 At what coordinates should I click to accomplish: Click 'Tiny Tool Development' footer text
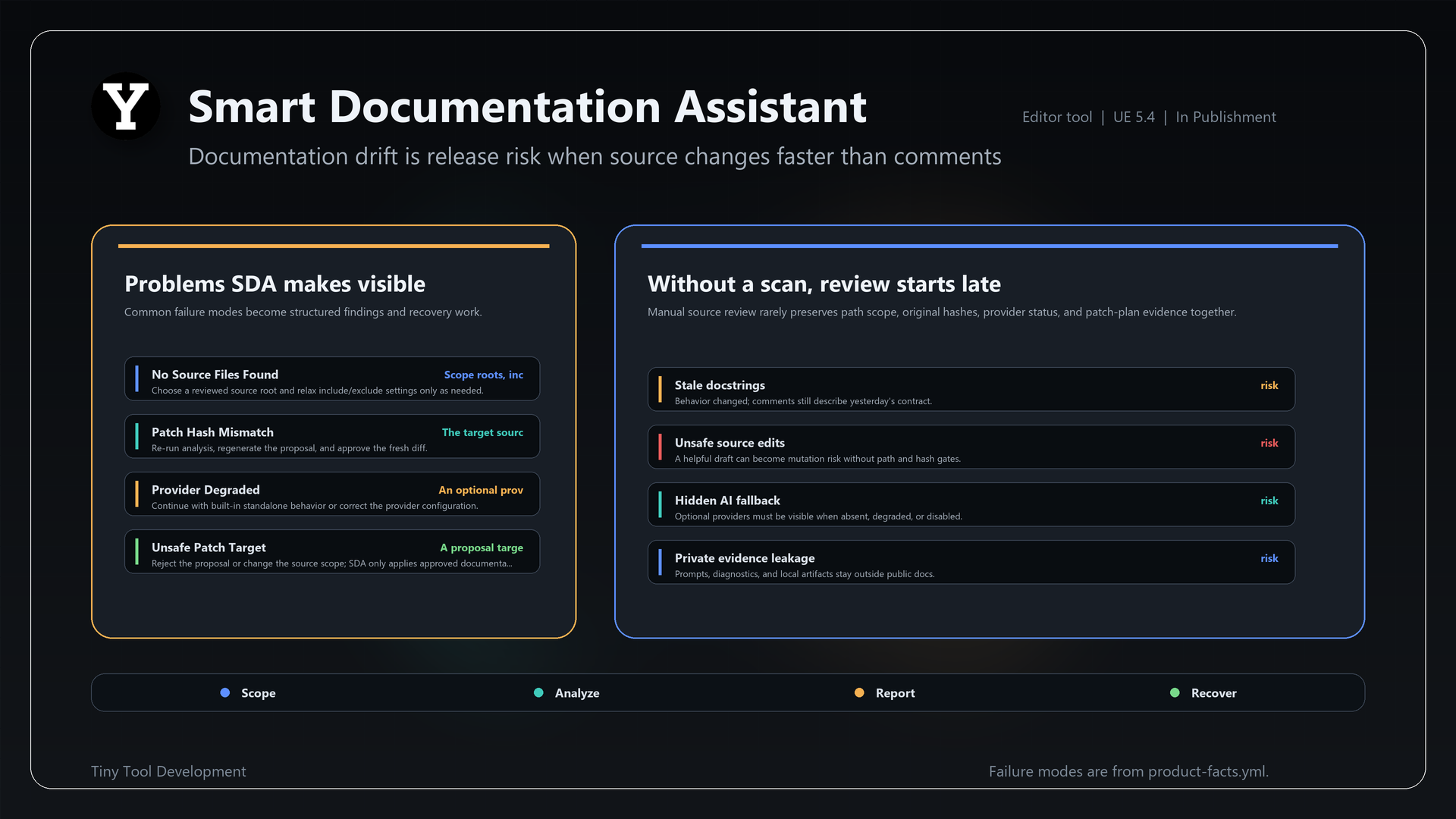point(168,771)
